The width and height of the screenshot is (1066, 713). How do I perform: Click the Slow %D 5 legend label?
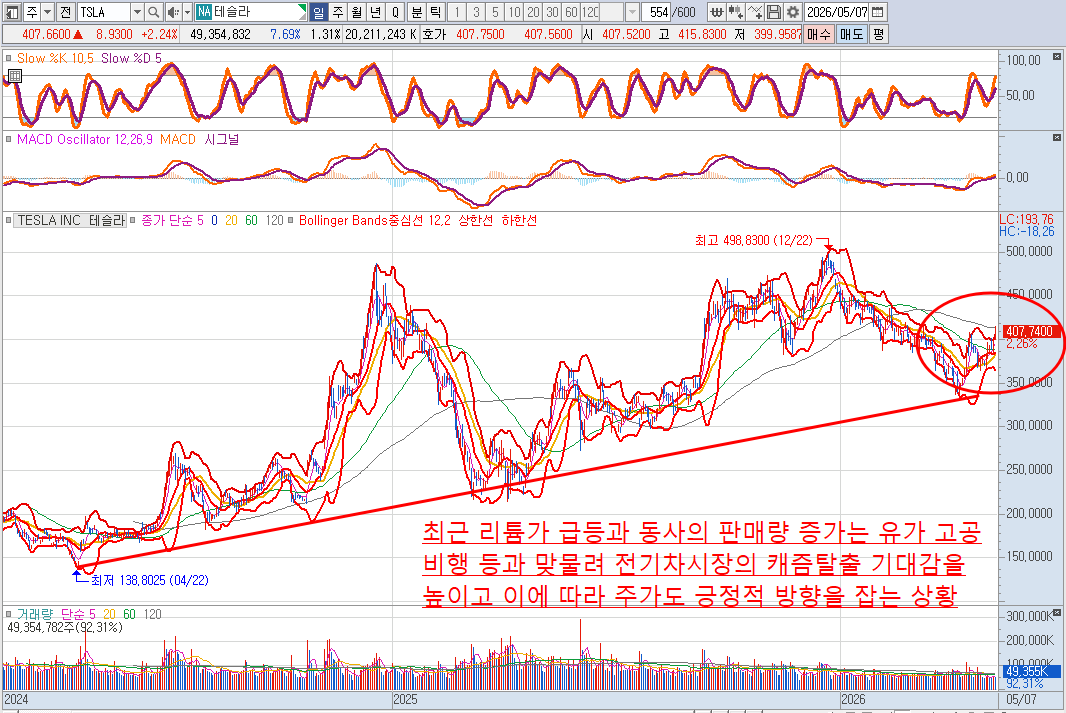pyautogui.click(x=131, y=58)
